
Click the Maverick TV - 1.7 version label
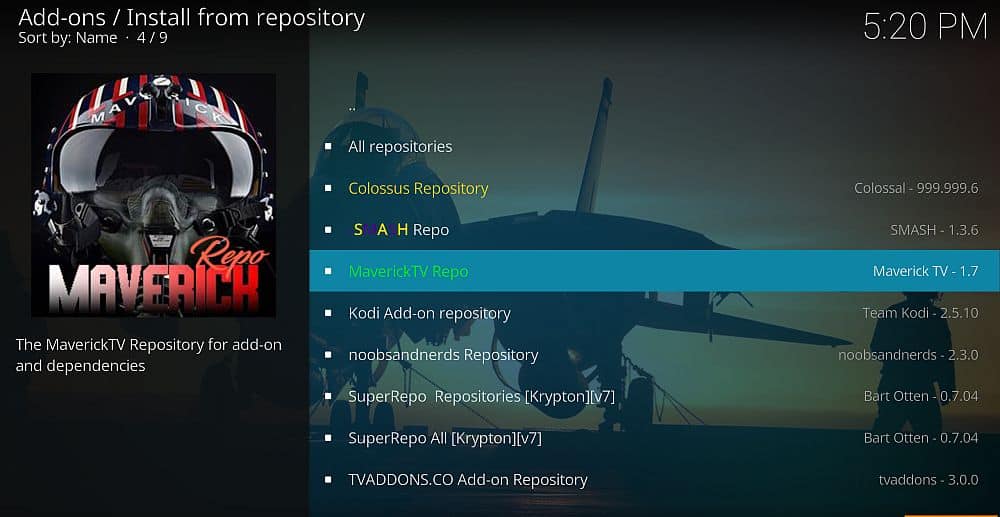click(925, 271)
